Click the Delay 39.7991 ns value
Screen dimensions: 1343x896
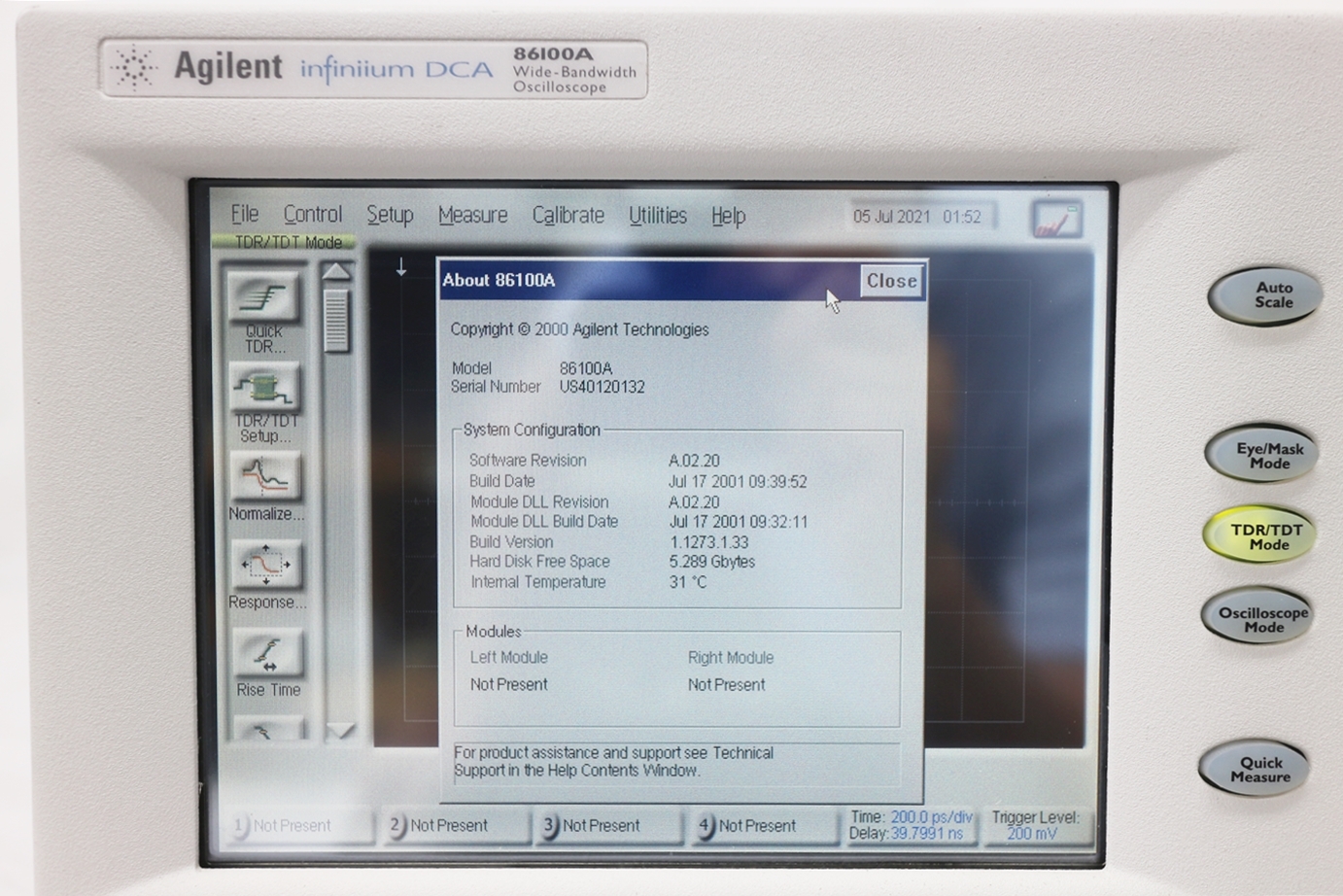926,834
